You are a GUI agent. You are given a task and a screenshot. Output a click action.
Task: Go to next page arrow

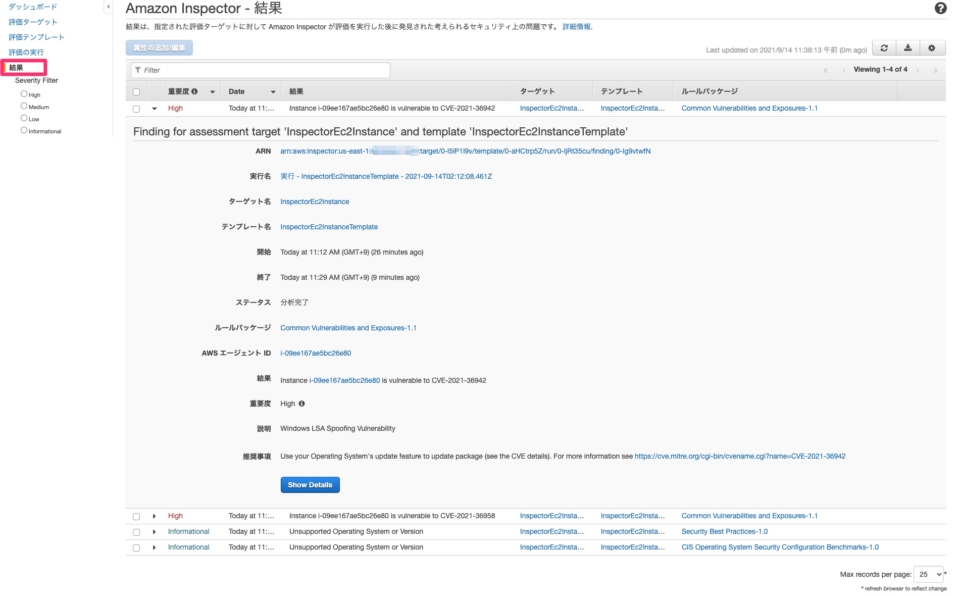point(917,70)
